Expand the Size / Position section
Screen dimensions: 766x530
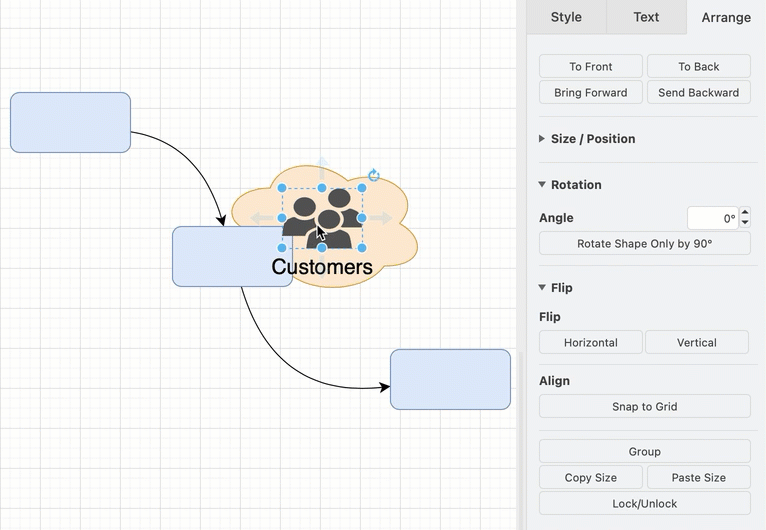pos(587,139)
